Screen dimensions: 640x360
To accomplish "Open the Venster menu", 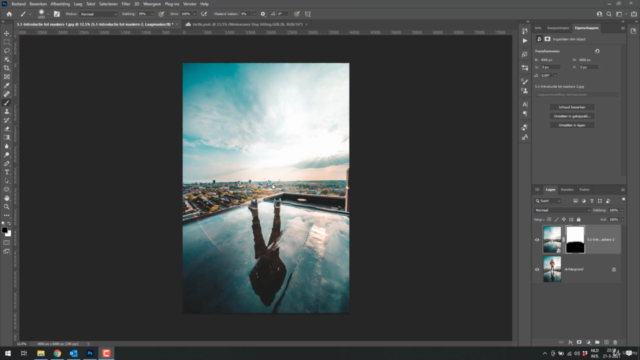I will (x=190, y=4).
